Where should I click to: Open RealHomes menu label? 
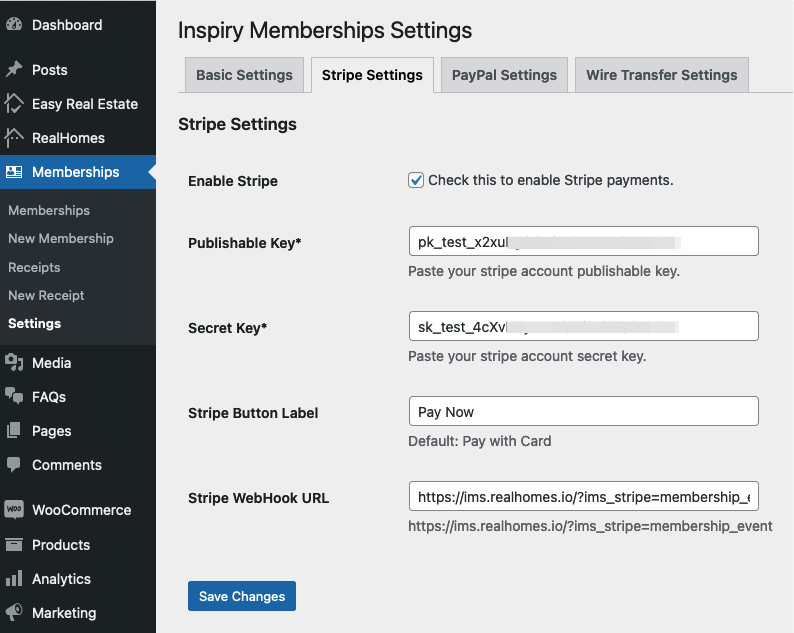point(68,138)
